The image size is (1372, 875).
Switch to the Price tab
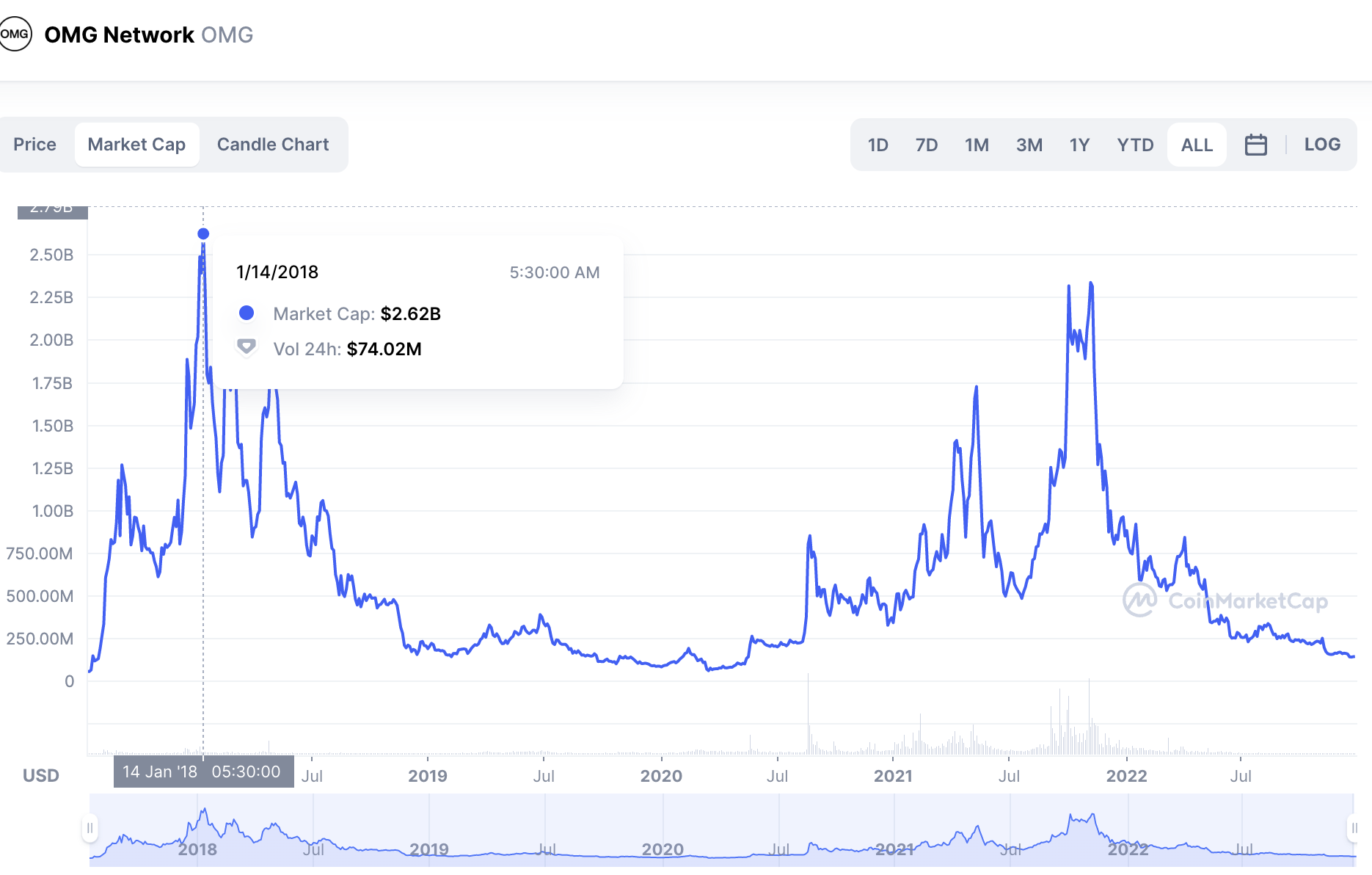coord(34,145)
